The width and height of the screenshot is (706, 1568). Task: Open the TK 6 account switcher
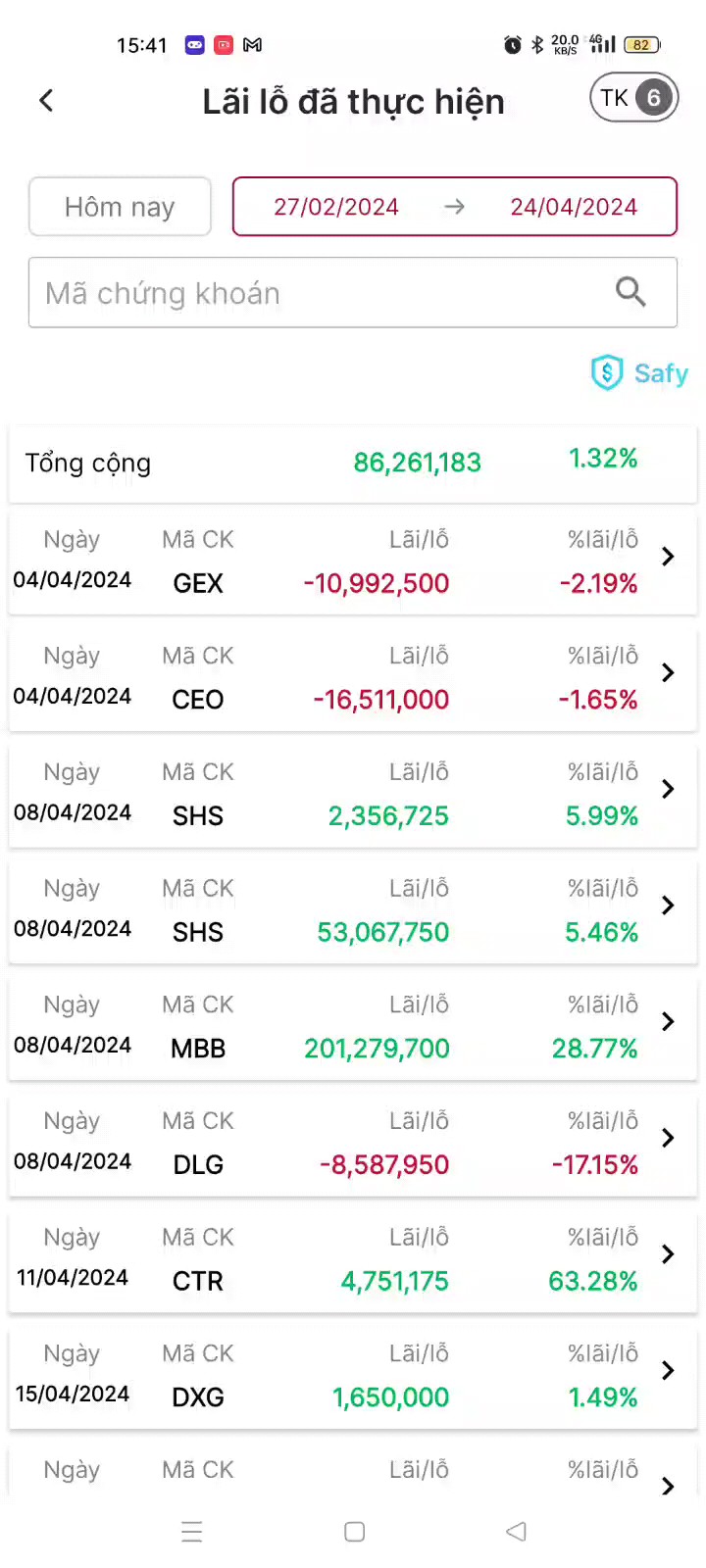point(633,98)
